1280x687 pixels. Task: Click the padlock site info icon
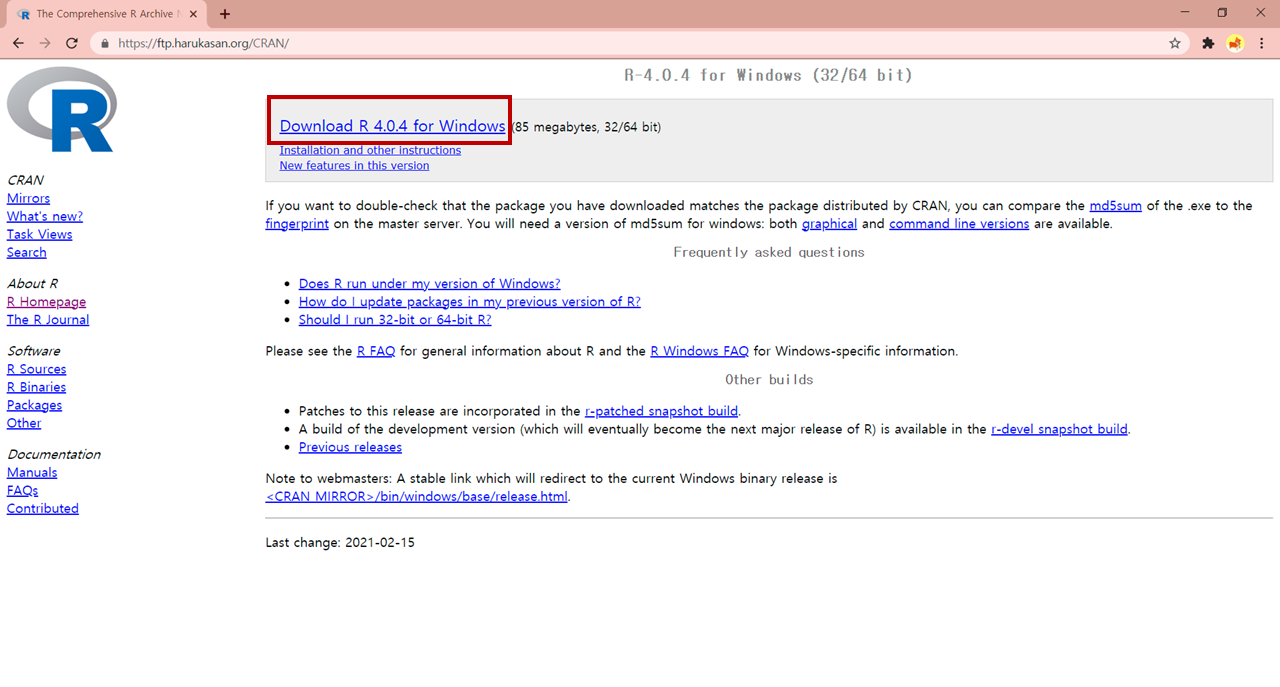(105, 44)
